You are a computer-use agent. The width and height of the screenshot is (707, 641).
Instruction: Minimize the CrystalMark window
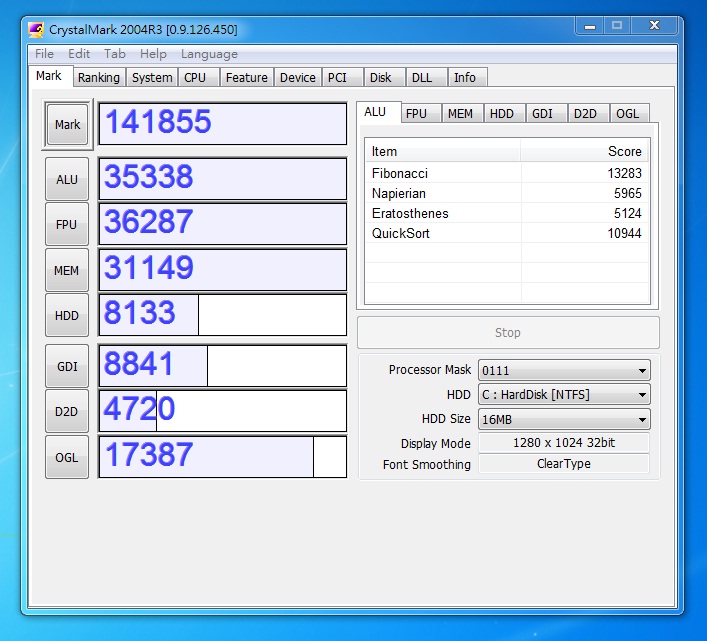[590, 26]
